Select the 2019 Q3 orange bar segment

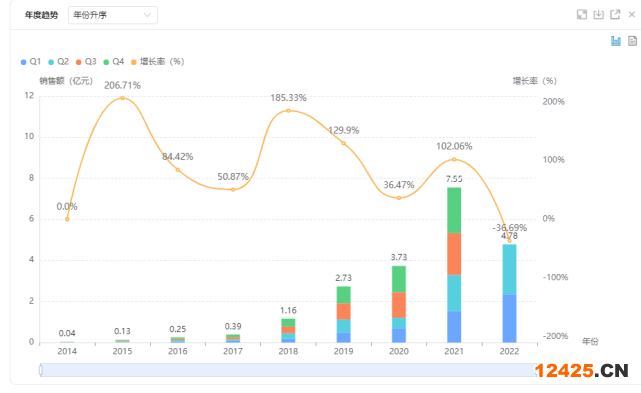343,312
